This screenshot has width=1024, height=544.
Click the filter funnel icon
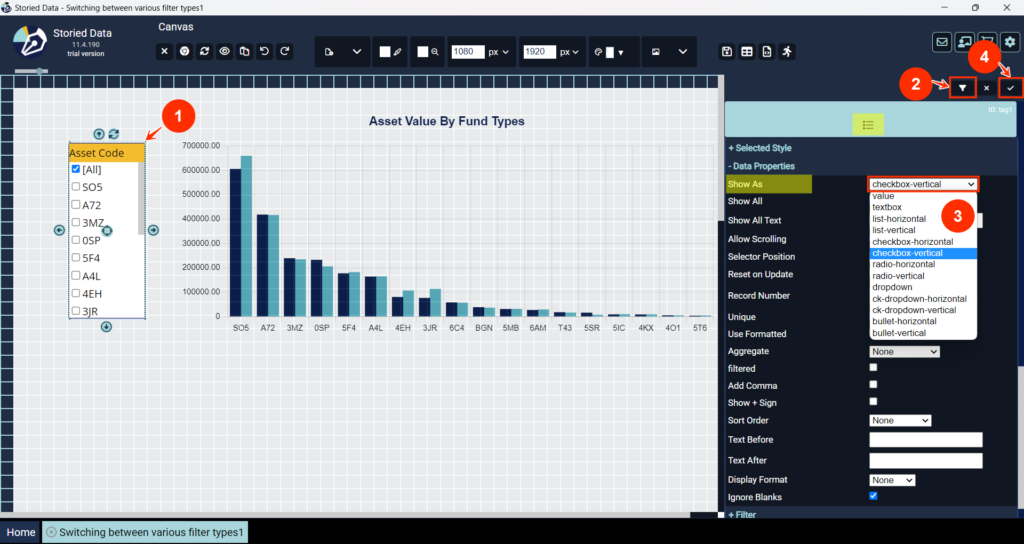(962, 88)
